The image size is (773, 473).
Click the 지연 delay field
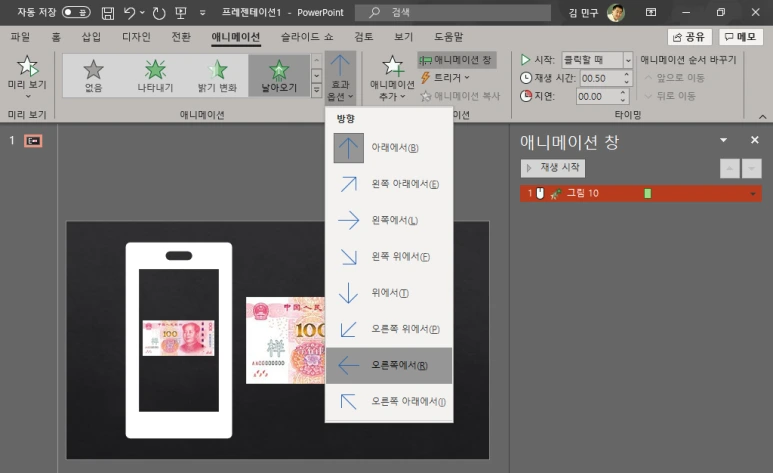coord(597,96)
